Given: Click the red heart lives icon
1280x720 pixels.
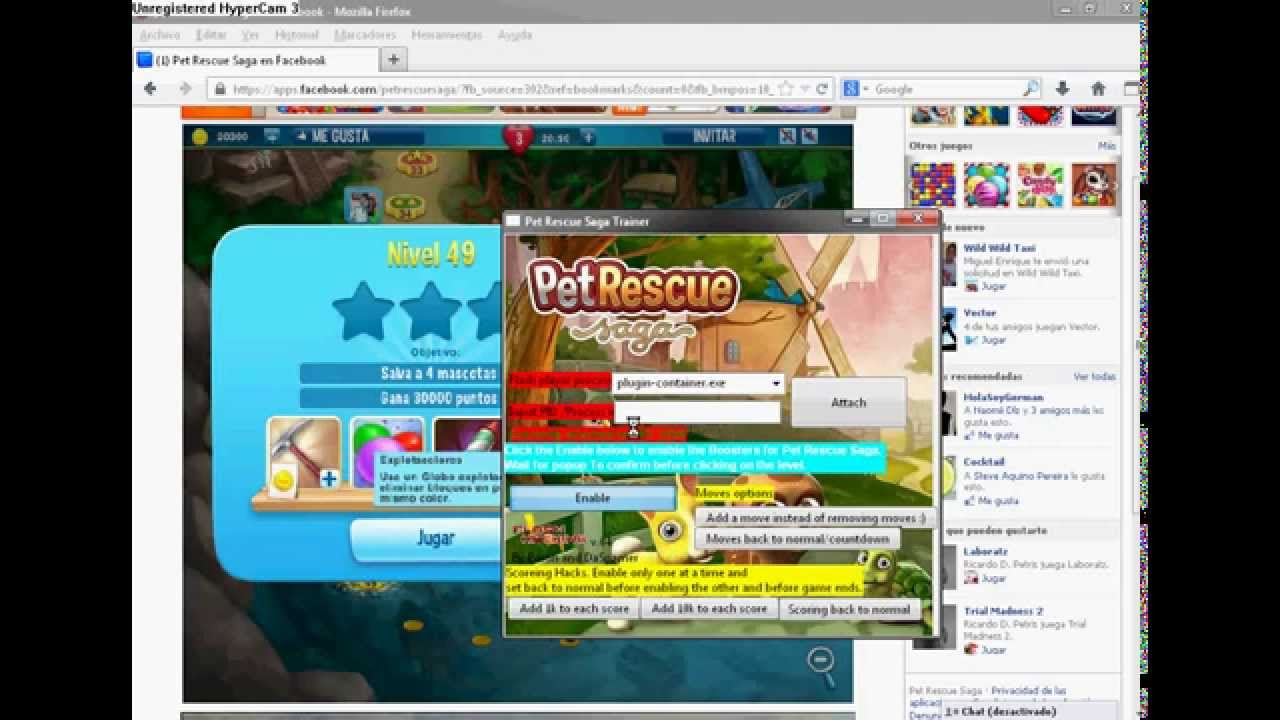Looking at the screenshot, I should pyautogui.click(x=518, y=139).
